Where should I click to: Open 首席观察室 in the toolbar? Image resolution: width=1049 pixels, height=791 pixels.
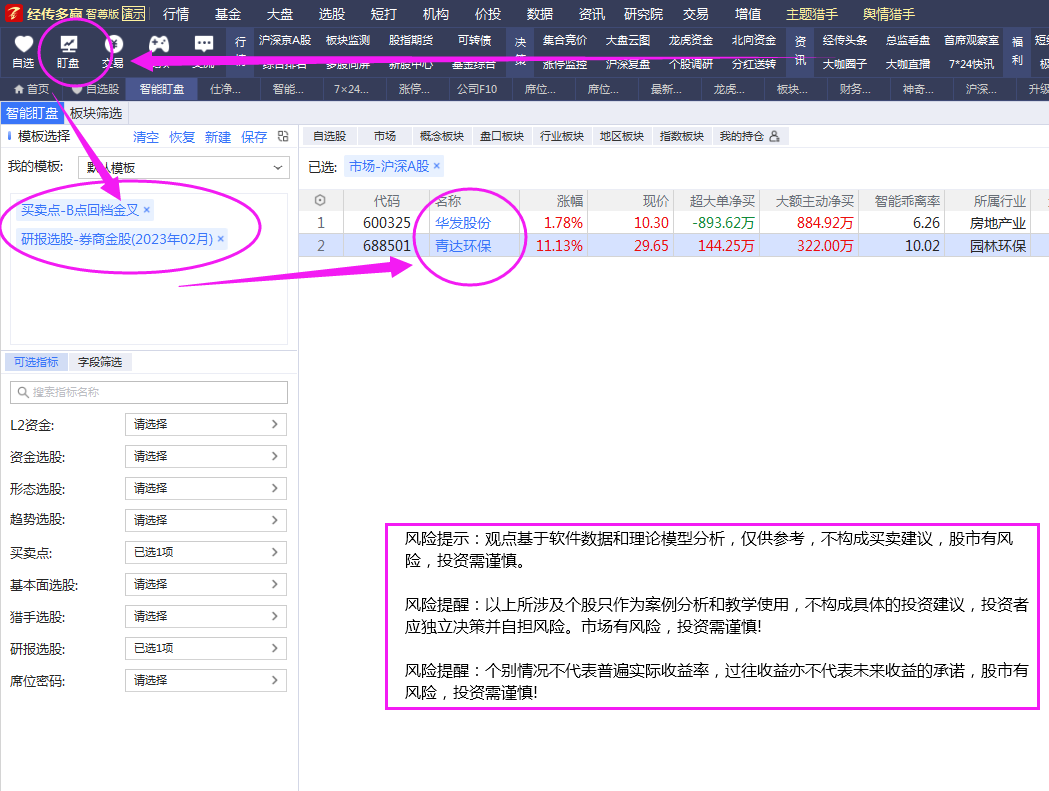(971, 40)
